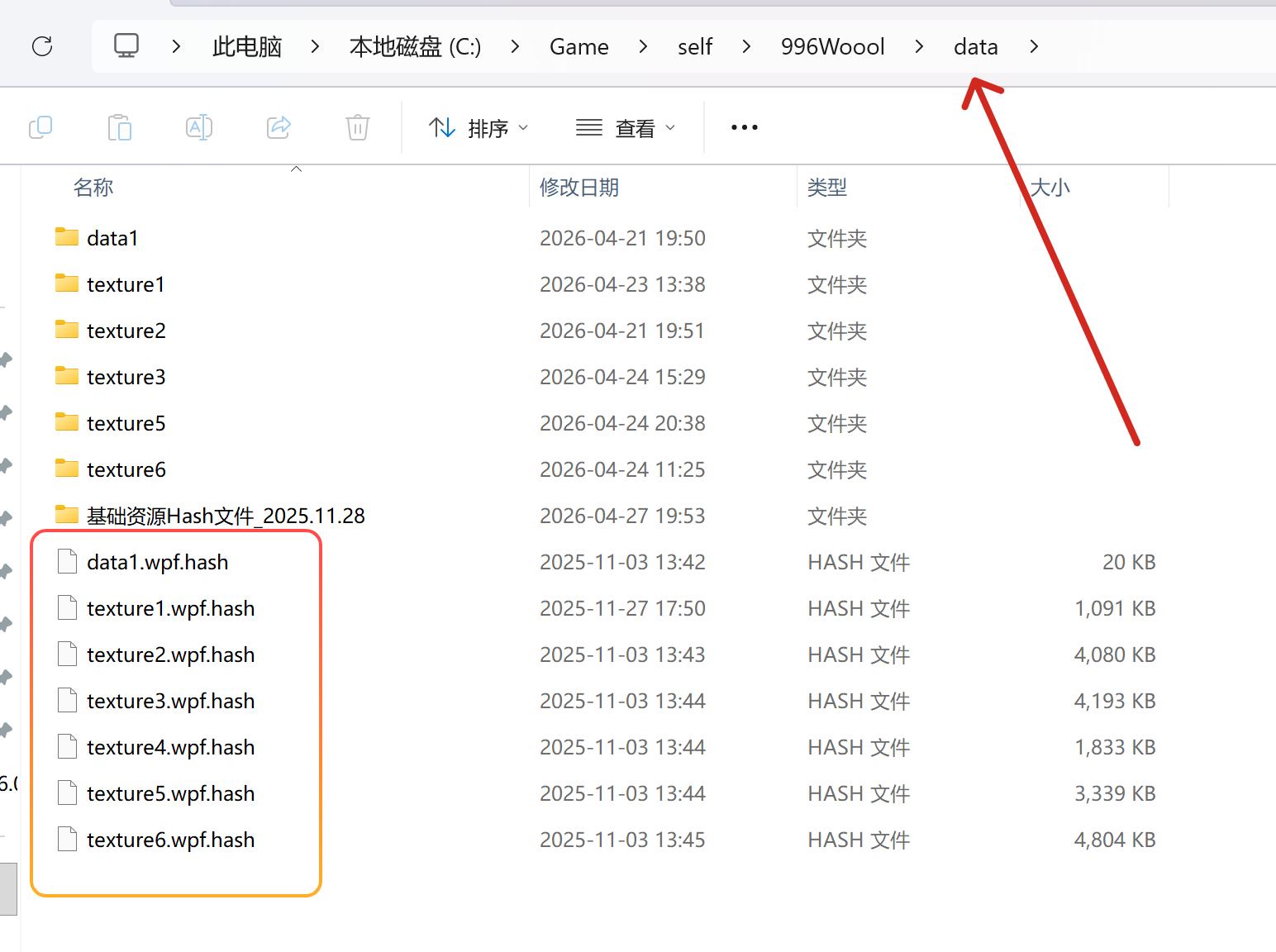This screenshot has height=952, width=1276.
Task: Click the Share icon in toolbar
Action: (x=279, y=127)
